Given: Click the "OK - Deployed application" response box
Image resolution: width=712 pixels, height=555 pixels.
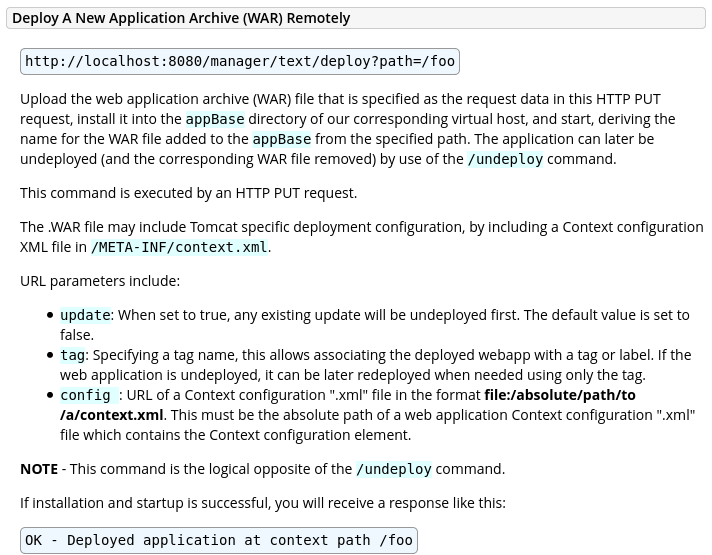Looking at the screenshot, I should pos(218,541).
